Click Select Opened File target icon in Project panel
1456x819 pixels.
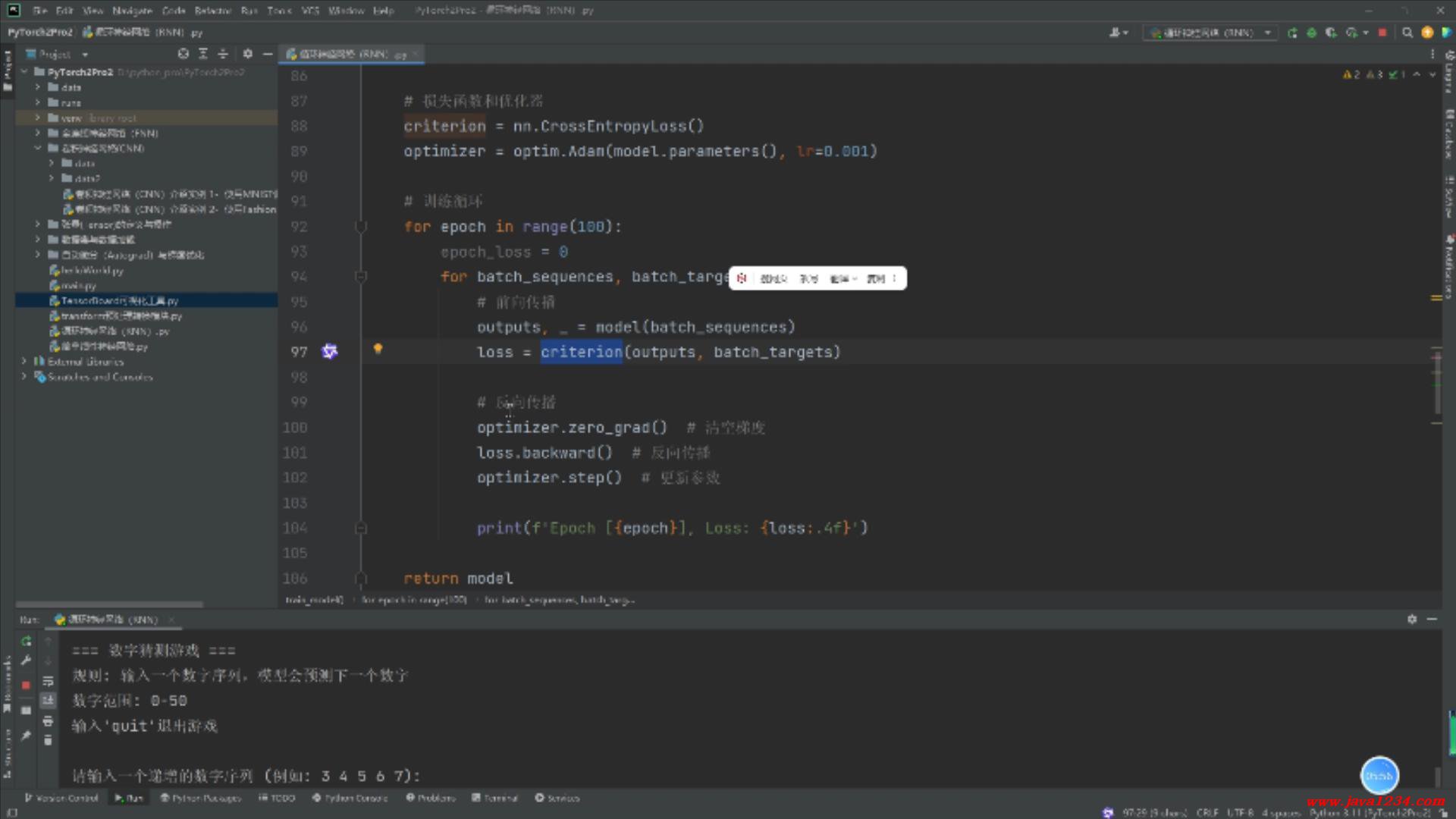[x=183, y=54]
